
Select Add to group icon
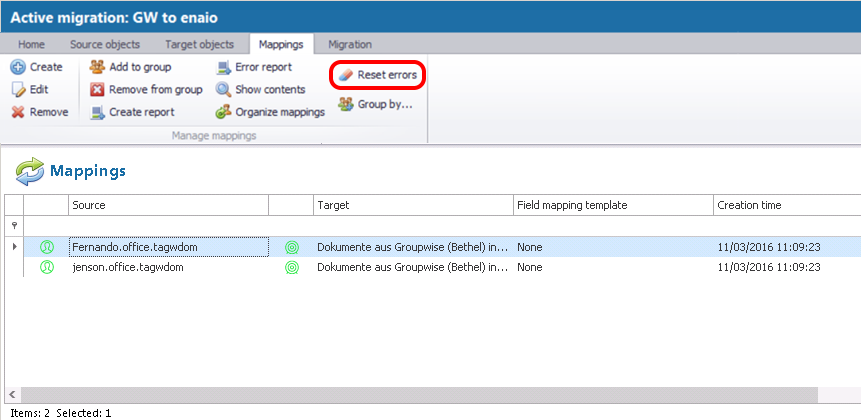pyautogui.click(x=97, y=67)
